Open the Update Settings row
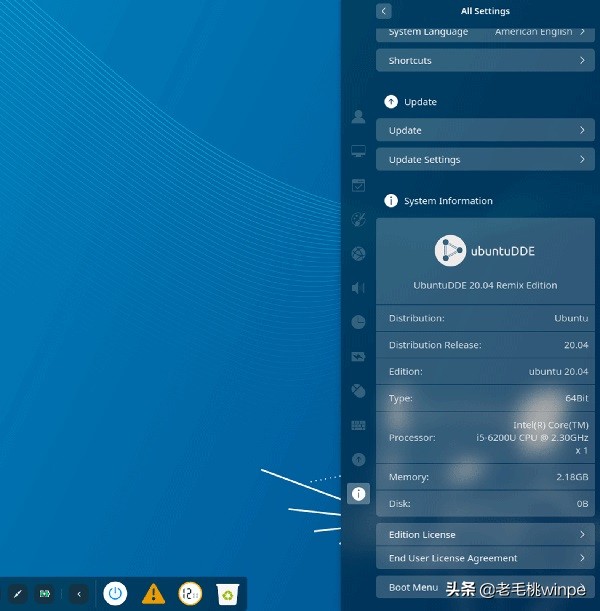 485,159
